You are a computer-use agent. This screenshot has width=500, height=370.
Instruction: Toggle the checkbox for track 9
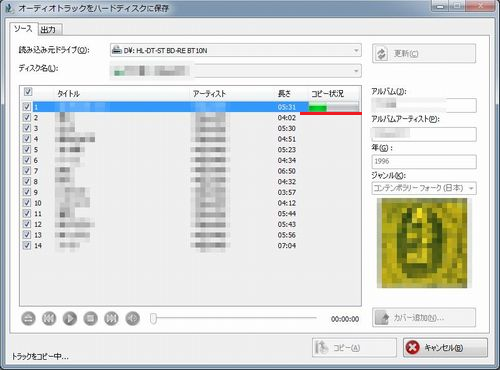click(x=27, y=192)
